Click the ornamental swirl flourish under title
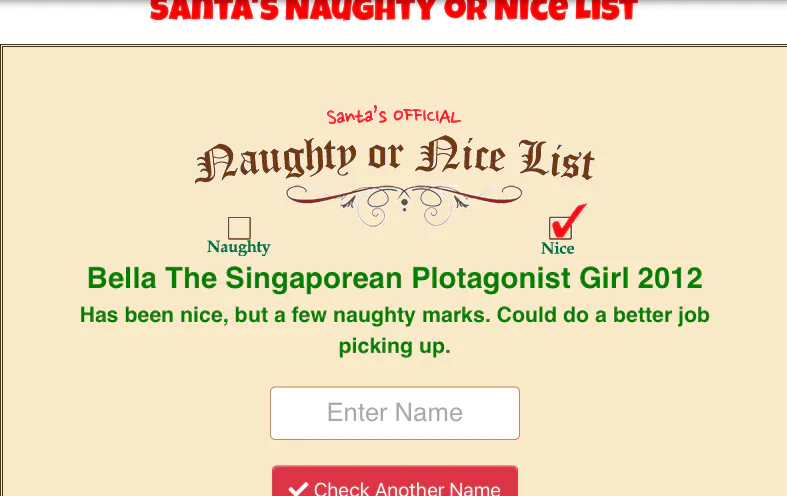This screenshot has width=787, height=496. coord(404,204)
